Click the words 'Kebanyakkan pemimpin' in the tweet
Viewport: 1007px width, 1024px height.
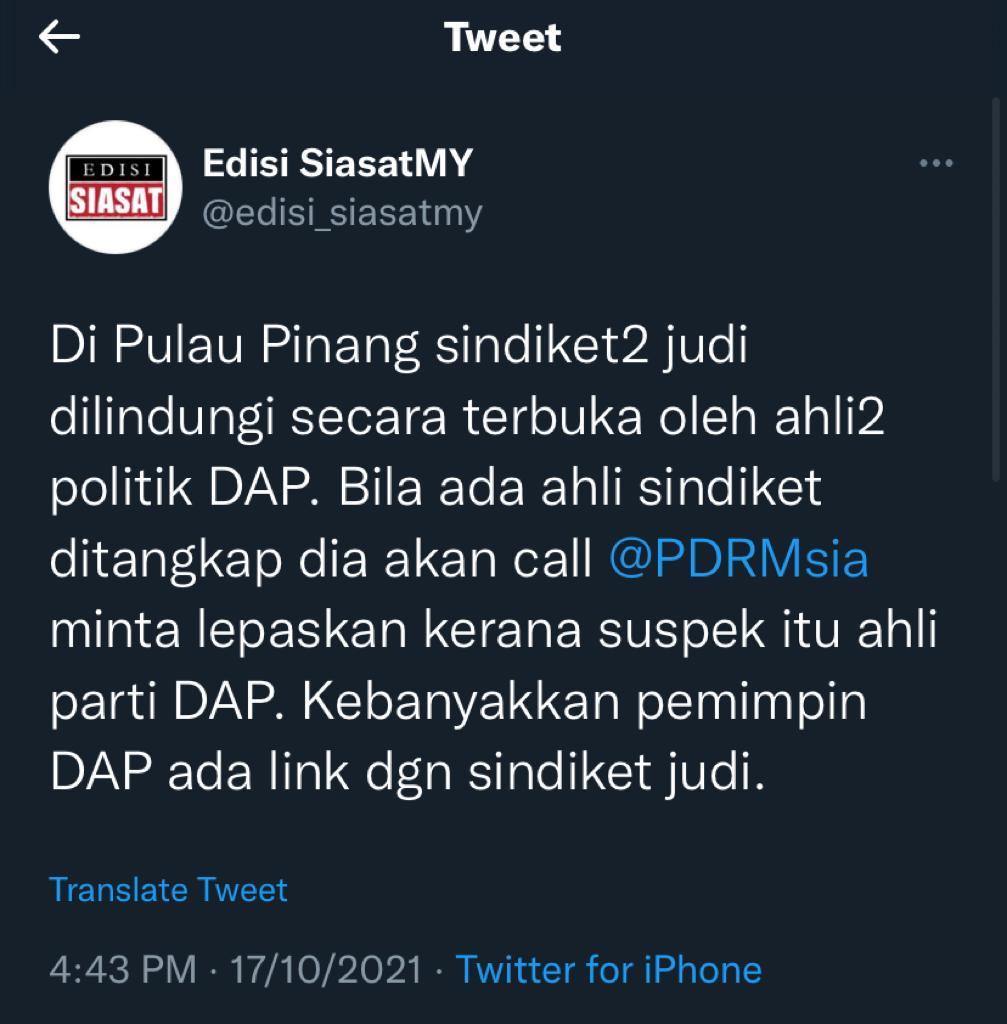[x=584, y=702]
